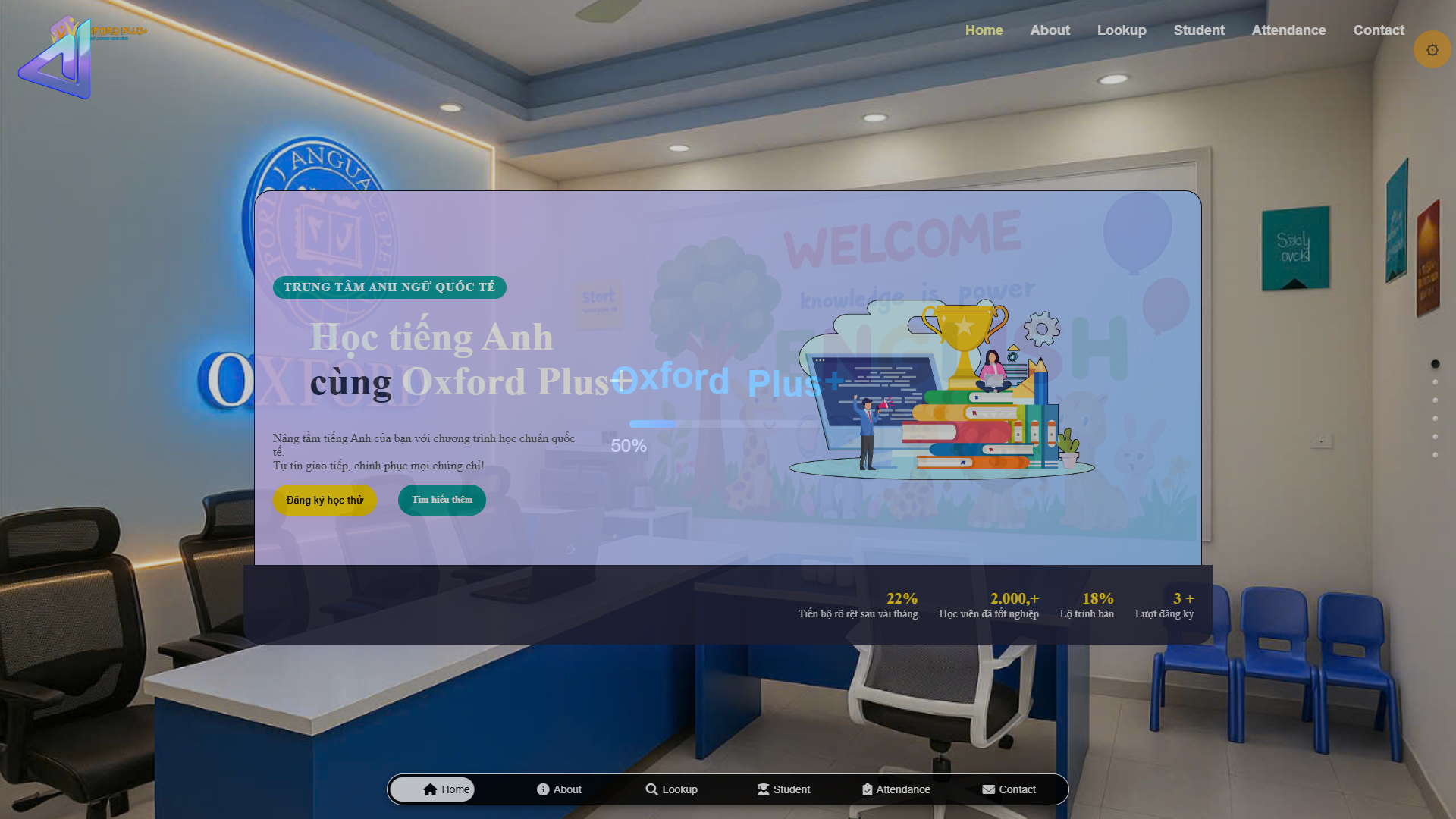Click the Lookup magnifier icon in bottom dock
Screen dimensions: 1456x819
pyautogui.click(x=651, y=789)
